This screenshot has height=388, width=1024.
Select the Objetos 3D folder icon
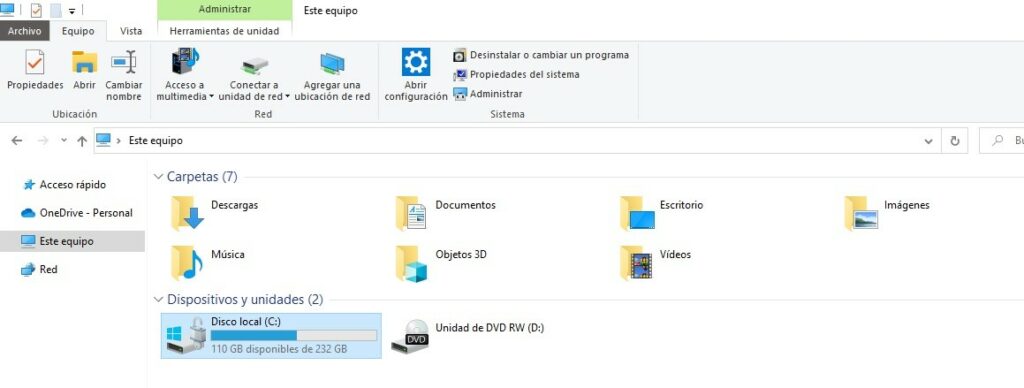pos(411,263)
